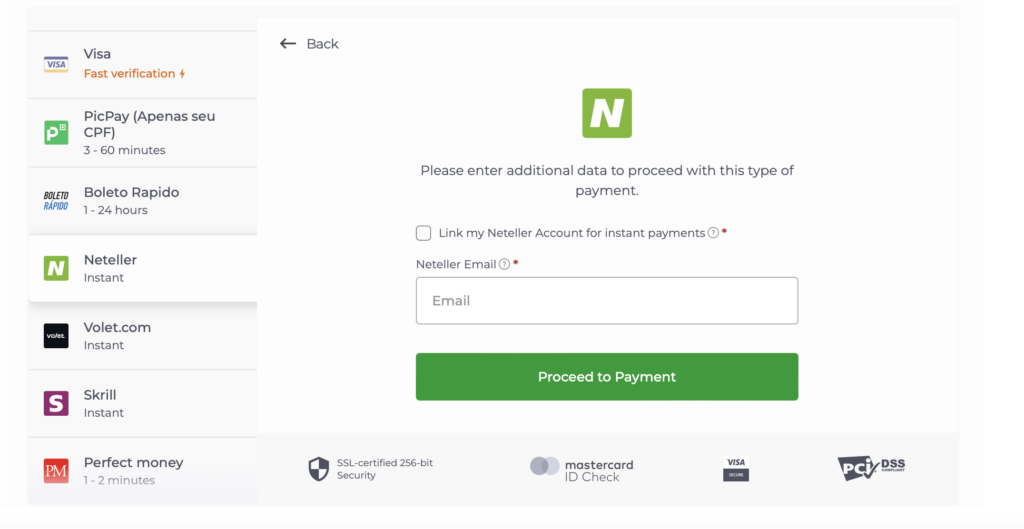
Task: Click the Neteller sidebar icon
Action: point(56,268)
